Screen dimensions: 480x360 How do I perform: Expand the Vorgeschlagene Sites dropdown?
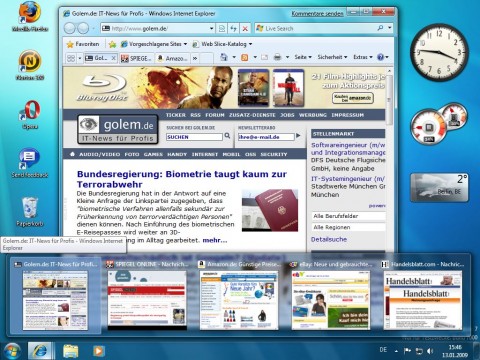185,44
